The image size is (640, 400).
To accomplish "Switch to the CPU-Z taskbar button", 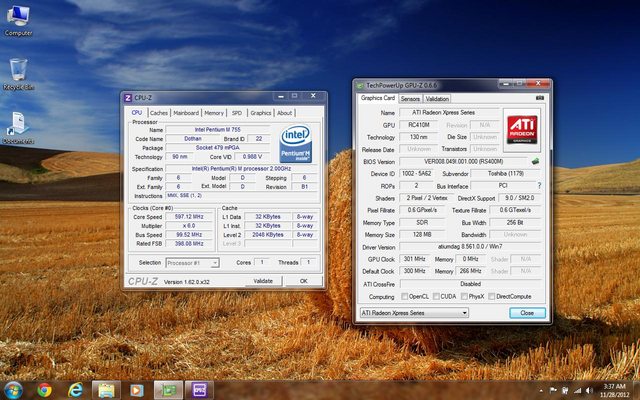I will 199,390.
